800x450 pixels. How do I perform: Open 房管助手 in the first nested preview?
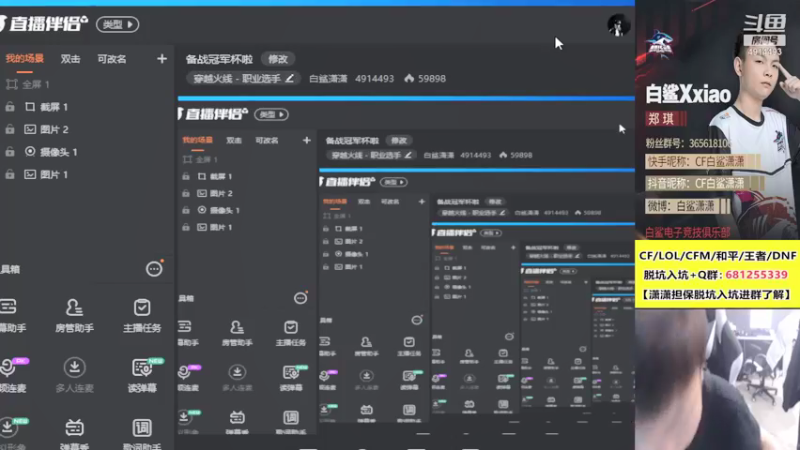(237, 333)
